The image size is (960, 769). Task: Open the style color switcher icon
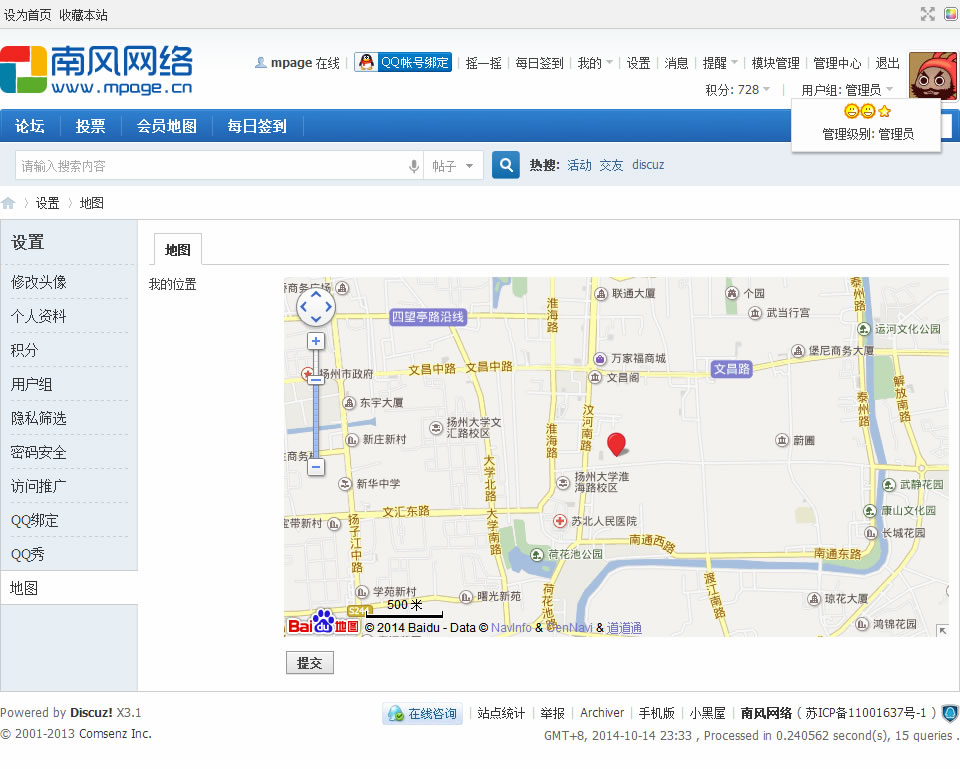point(949,14)
